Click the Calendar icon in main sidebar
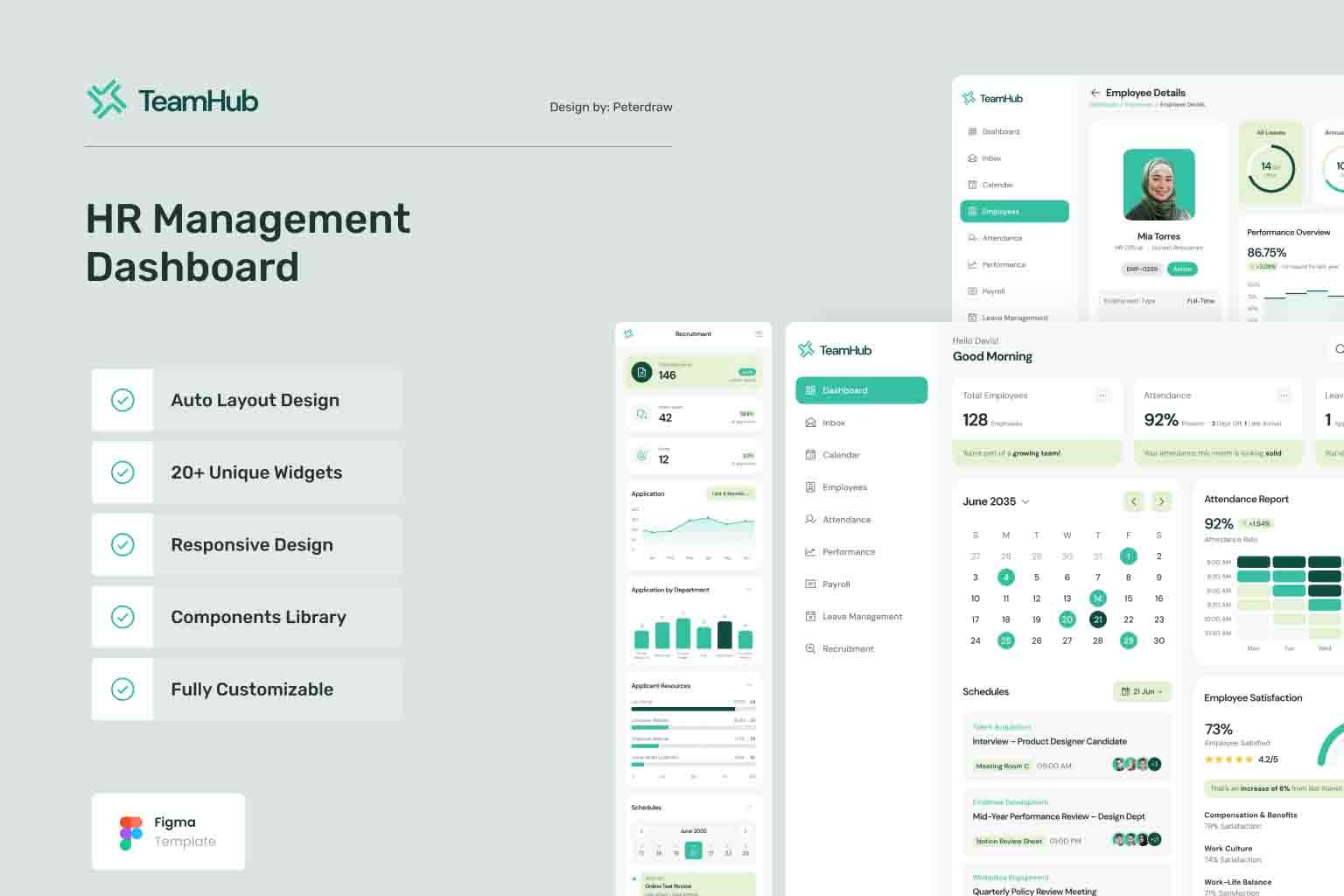 [810, 455]
